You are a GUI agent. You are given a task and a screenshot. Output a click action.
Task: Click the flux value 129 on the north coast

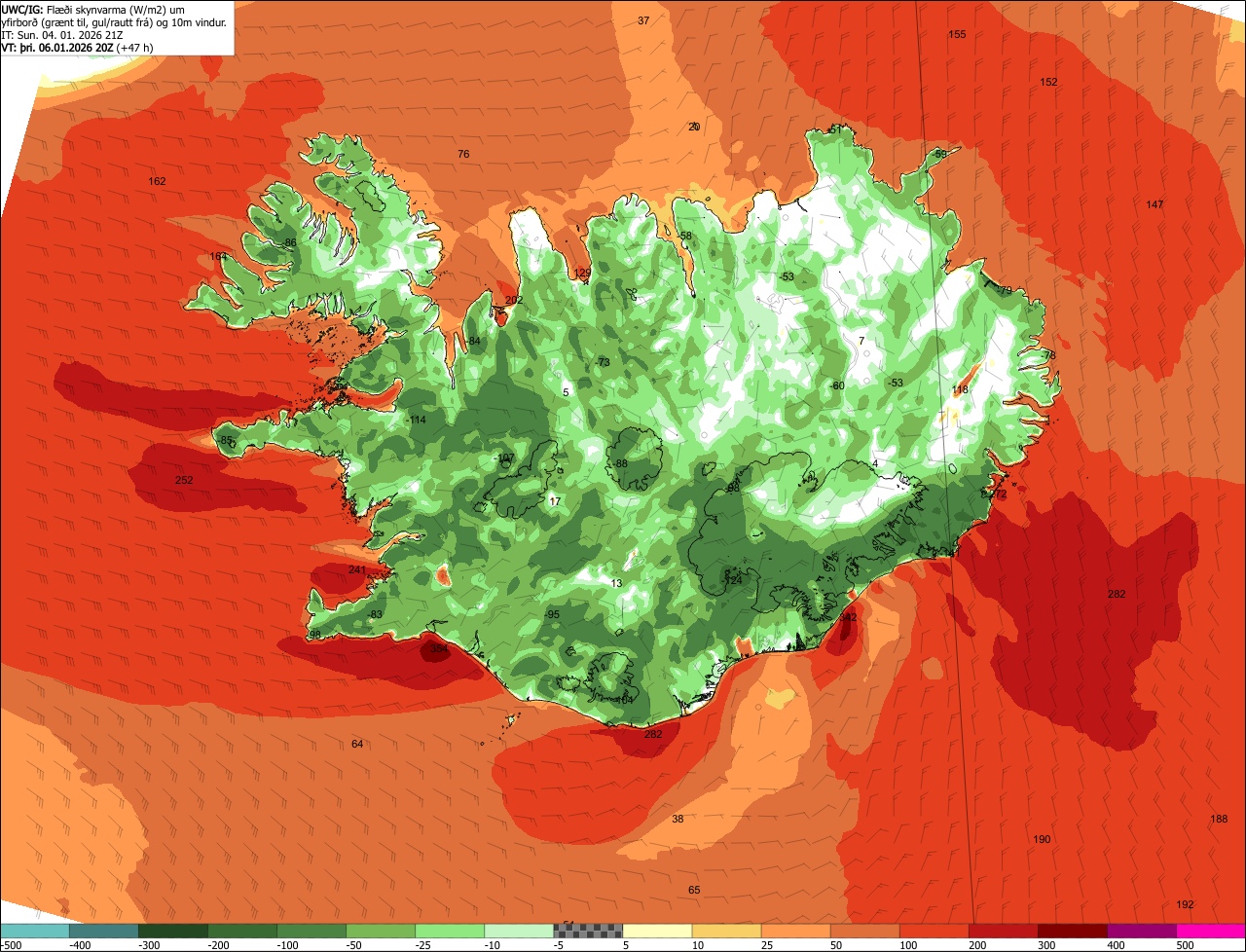(583, 273)
